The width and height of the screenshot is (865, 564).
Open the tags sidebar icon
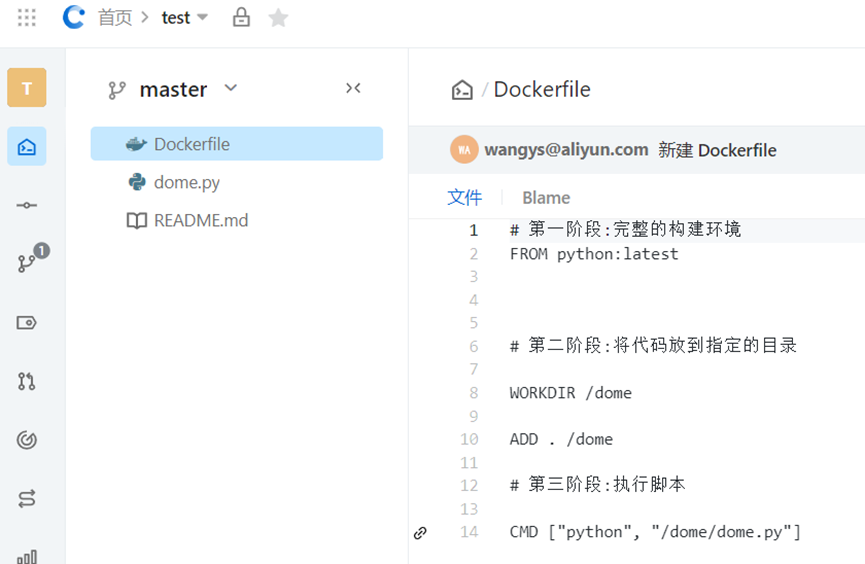(x=27, y=322)
